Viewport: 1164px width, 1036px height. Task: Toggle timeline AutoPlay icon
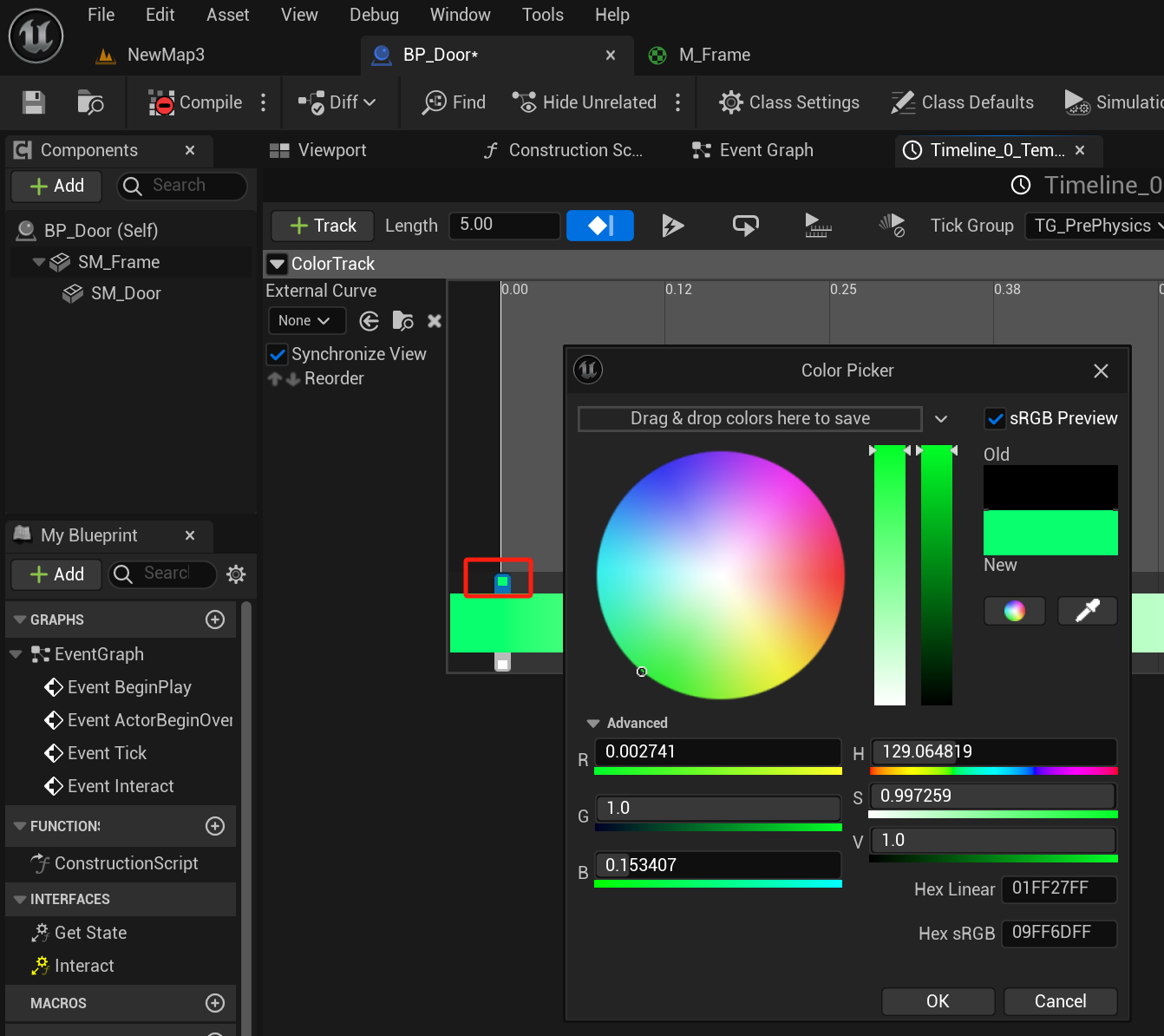(672, 226)
